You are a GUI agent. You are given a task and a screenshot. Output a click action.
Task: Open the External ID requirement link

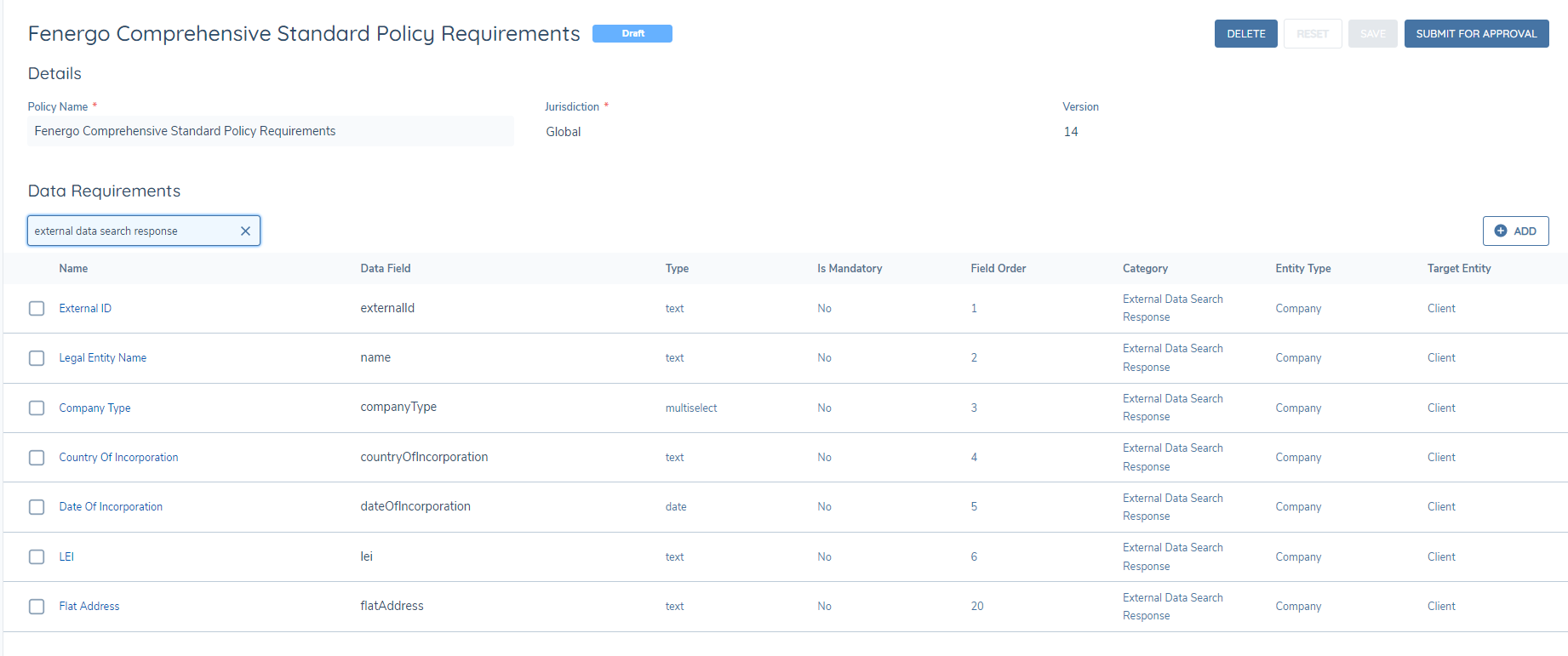tap(85, 308)
